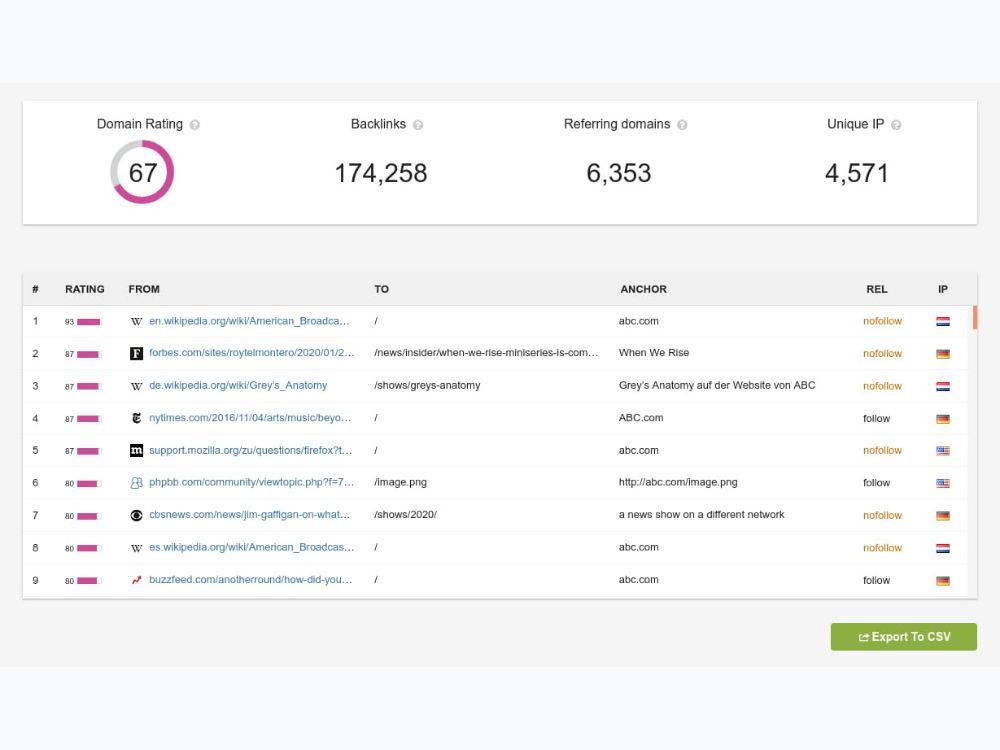Click the backlinks table vertical scrollbar
The height and width of the screenshot is (750, 1000).
(x=975, y=318)
